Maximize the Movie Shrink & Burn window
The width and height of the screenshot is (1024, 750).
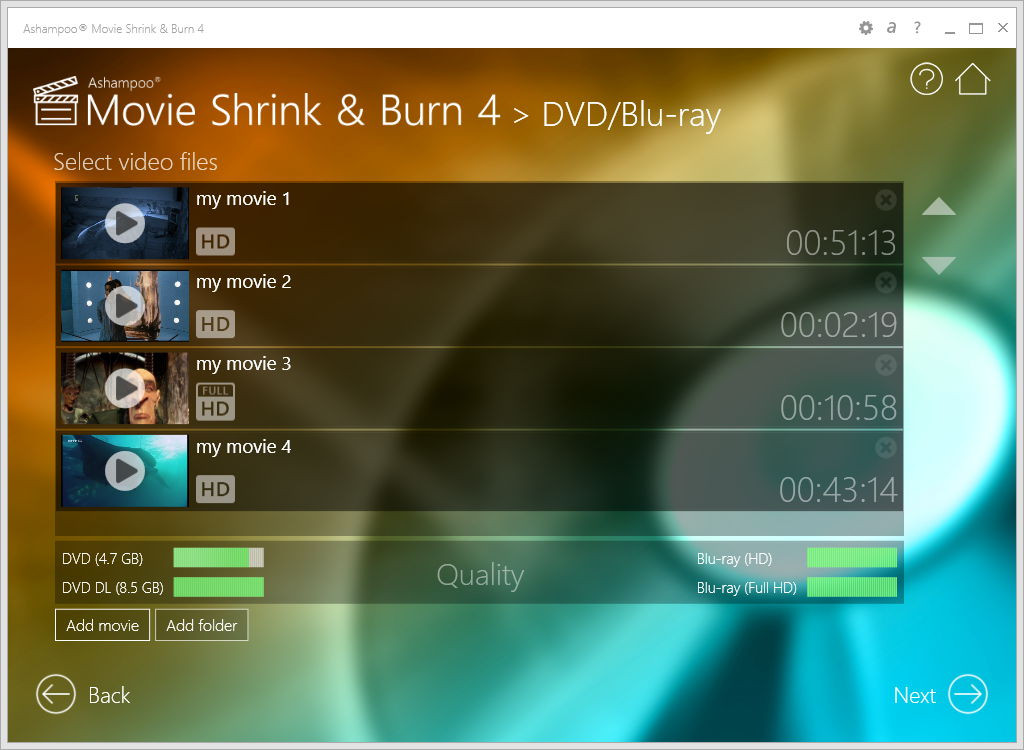(x=976, y=28)
